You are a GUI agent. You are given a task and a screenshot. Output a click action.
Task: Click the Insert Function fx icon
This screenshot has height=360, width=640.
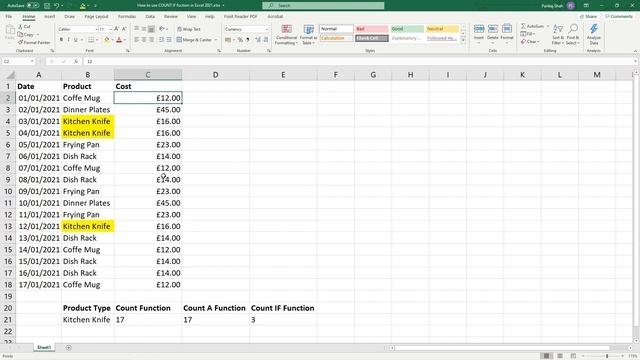76,61
